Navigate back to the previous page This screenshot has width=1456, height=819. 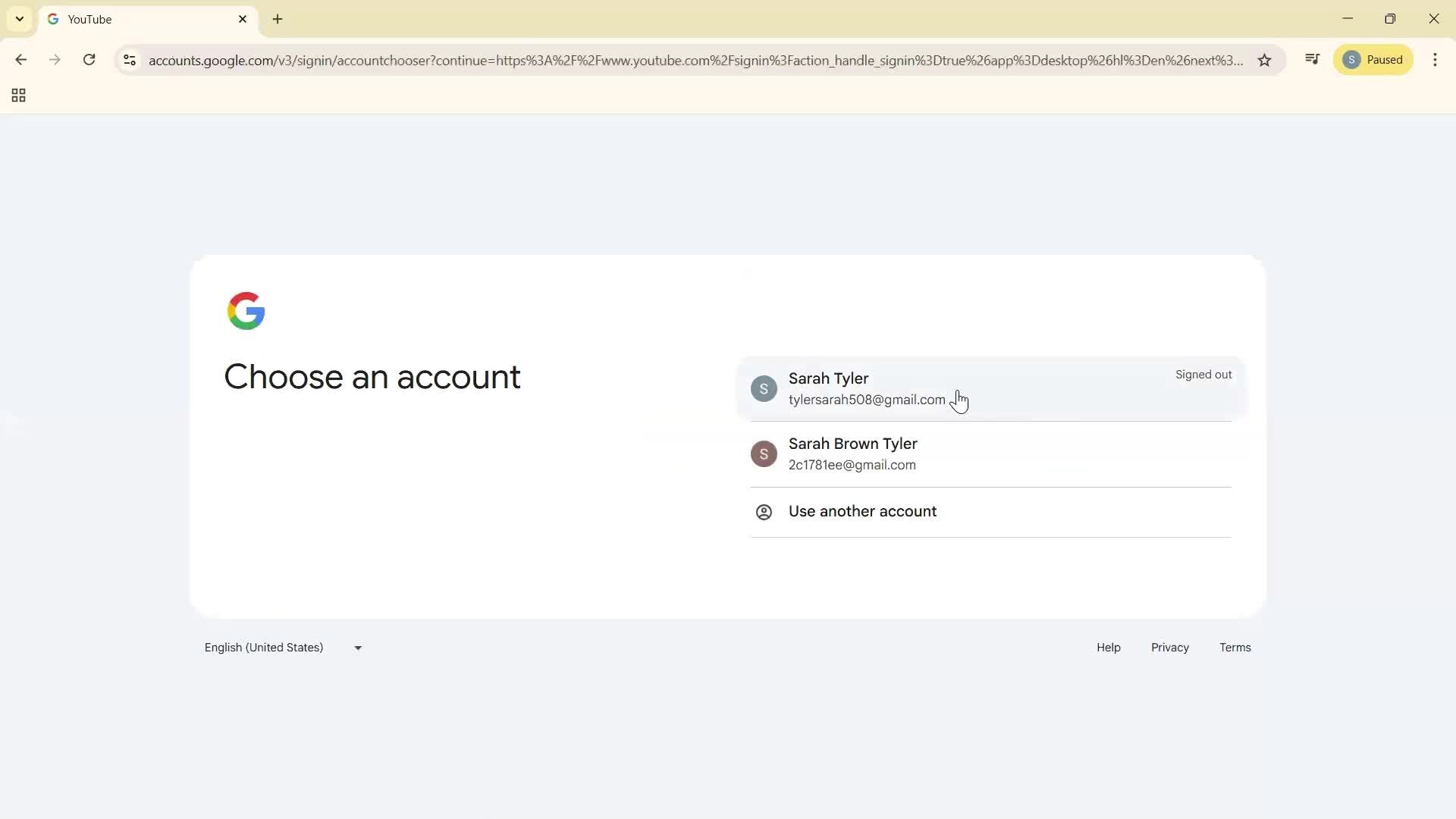click(x=20, y=60)
